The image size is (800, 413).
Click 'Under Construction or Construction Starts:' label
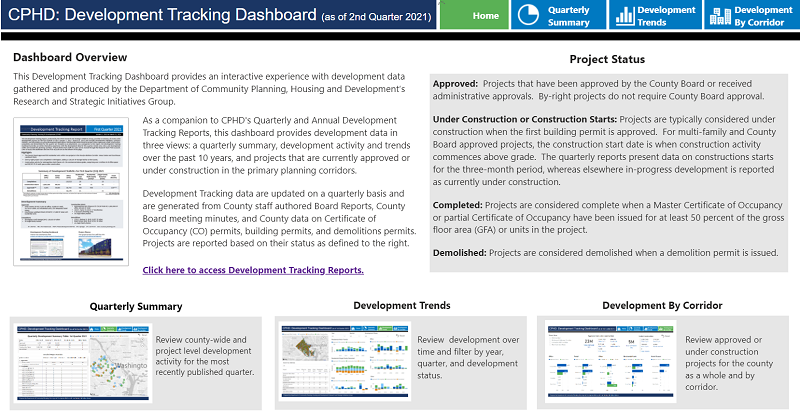(525, 119)
